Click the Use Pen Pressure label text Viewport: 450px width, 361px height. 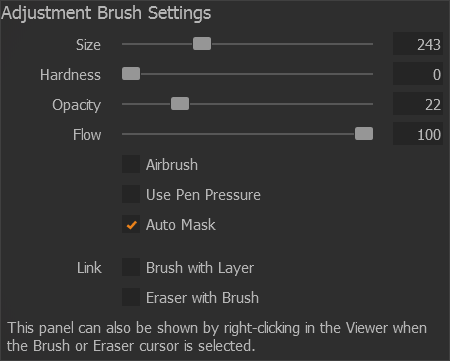click(x=203, y=195)
